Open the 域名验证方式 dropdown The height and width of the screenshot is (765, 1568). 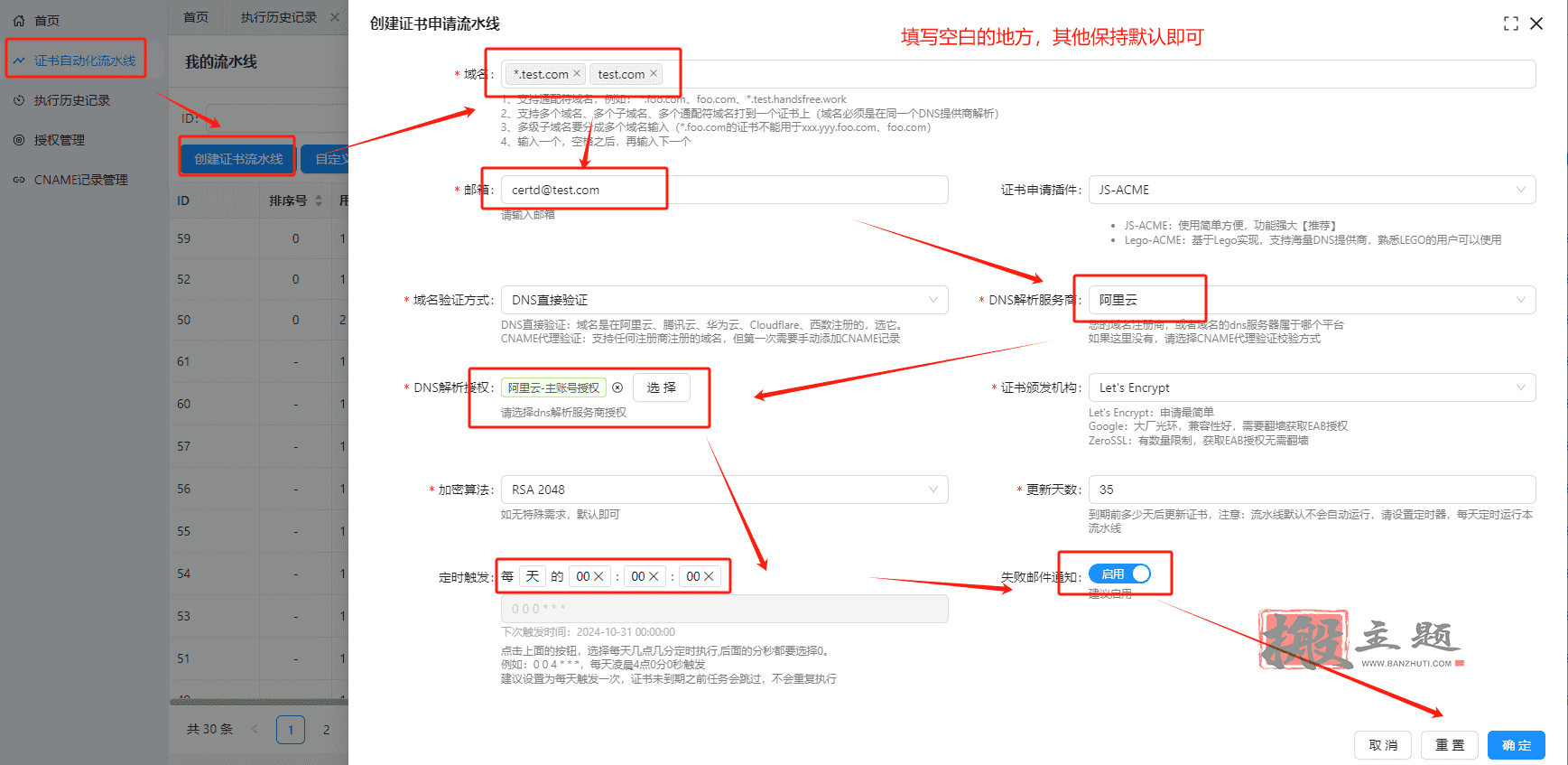pyautogui.click(x=724, y=300)
